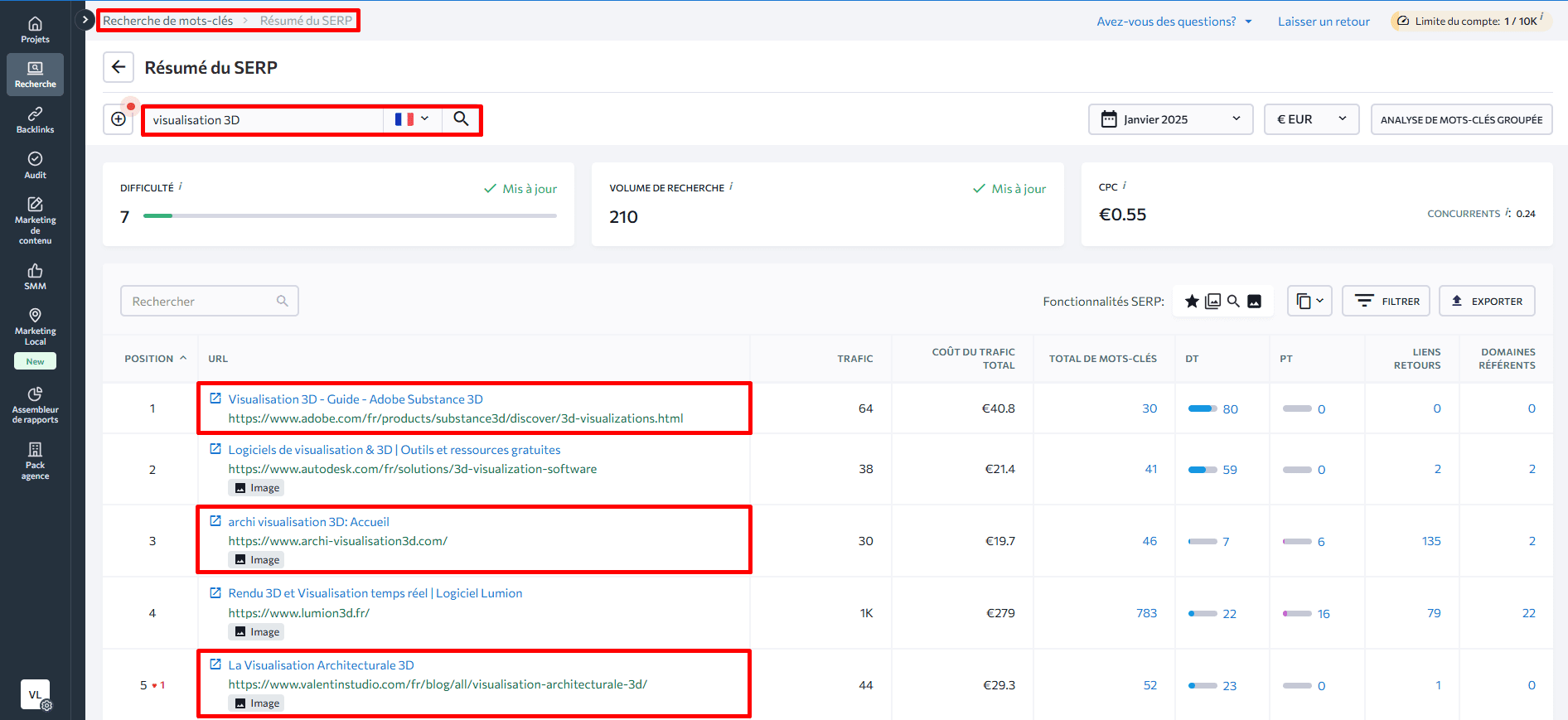Open external link icon for valentinstudio result
Screen dimensions: 1568x720
(x=215, y=664)
